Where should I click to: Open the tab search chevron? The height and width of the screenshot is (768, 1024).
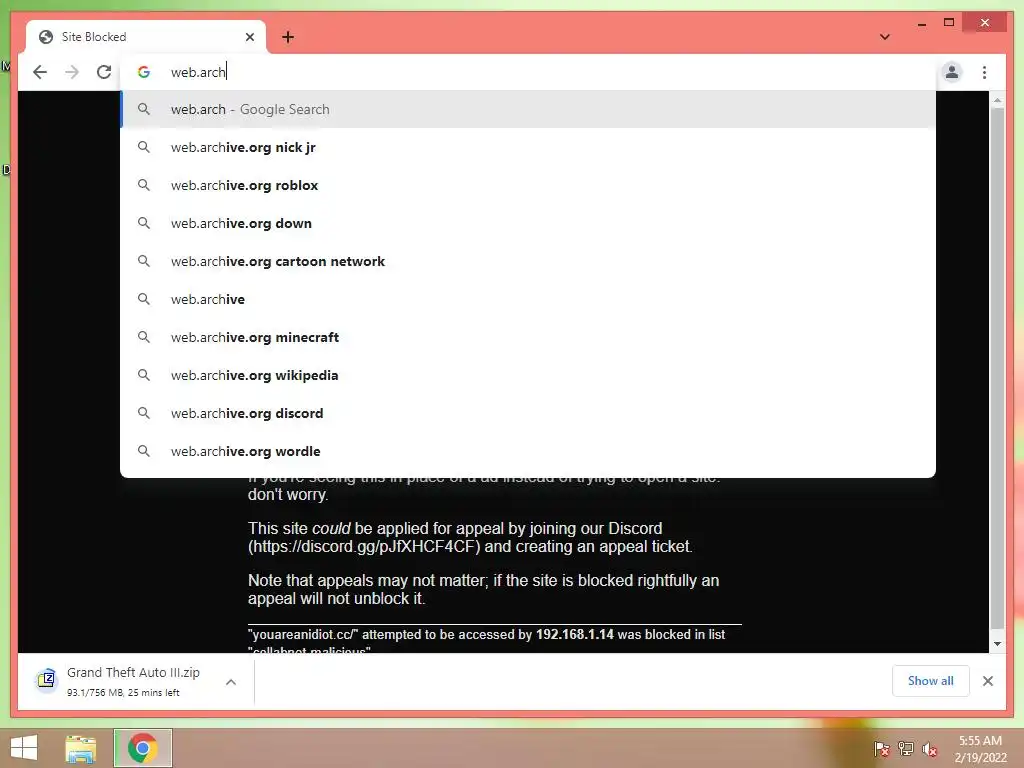click(885, 37)
